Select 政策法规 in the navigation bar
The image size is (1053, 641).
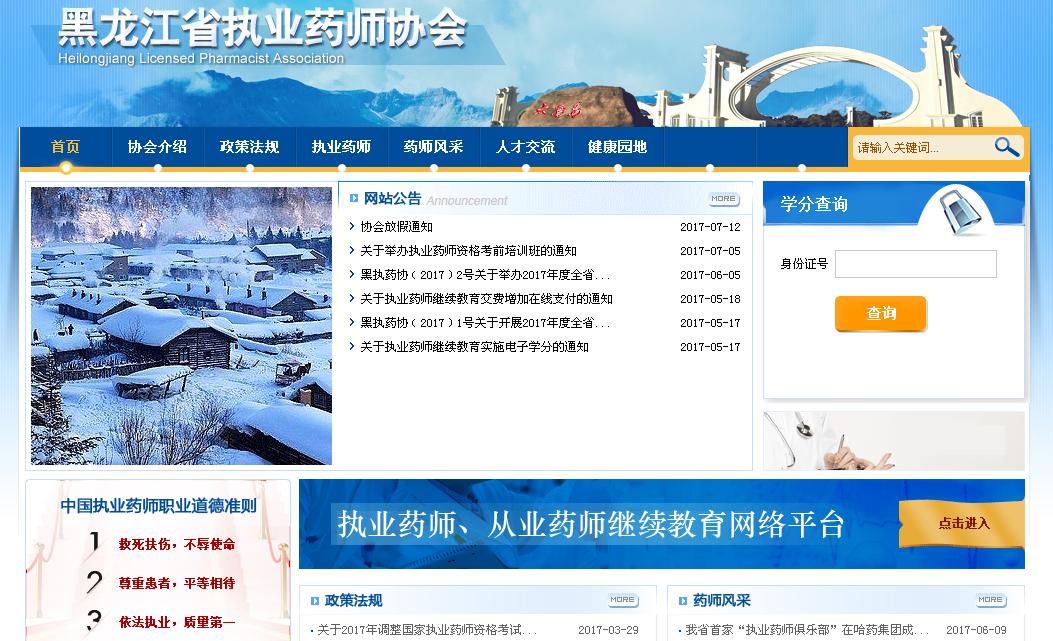click(x=249, y=147)
